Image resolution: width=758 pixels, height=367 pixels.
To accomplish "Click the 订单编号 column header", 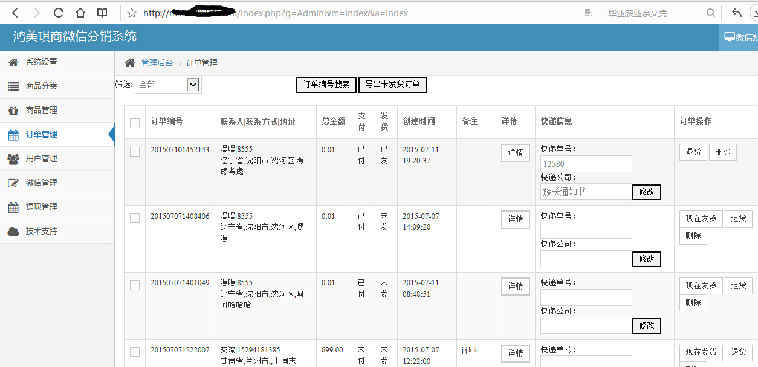I will pos(167,122).
